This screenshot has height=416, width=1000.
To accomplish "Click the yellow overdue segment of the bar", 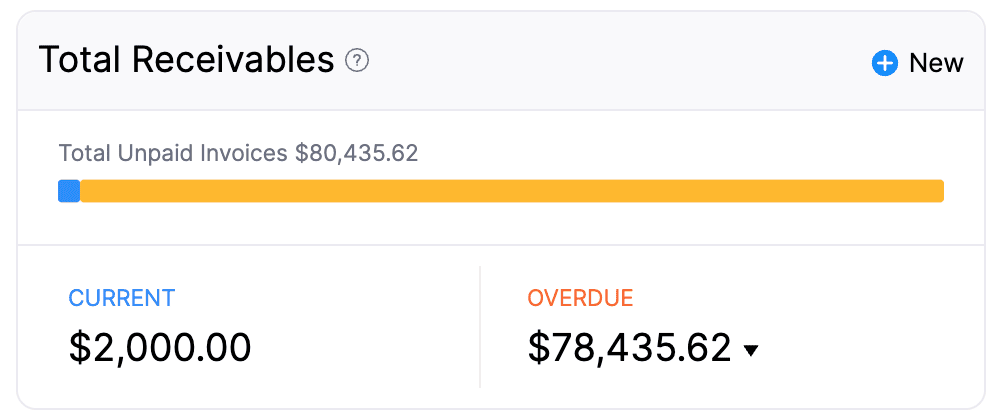I will [x=510, y=191].
